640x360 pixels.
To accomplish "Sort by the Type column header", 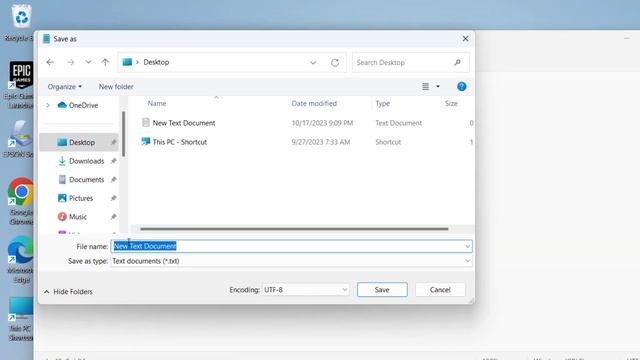I will click(x=382, y=104).
